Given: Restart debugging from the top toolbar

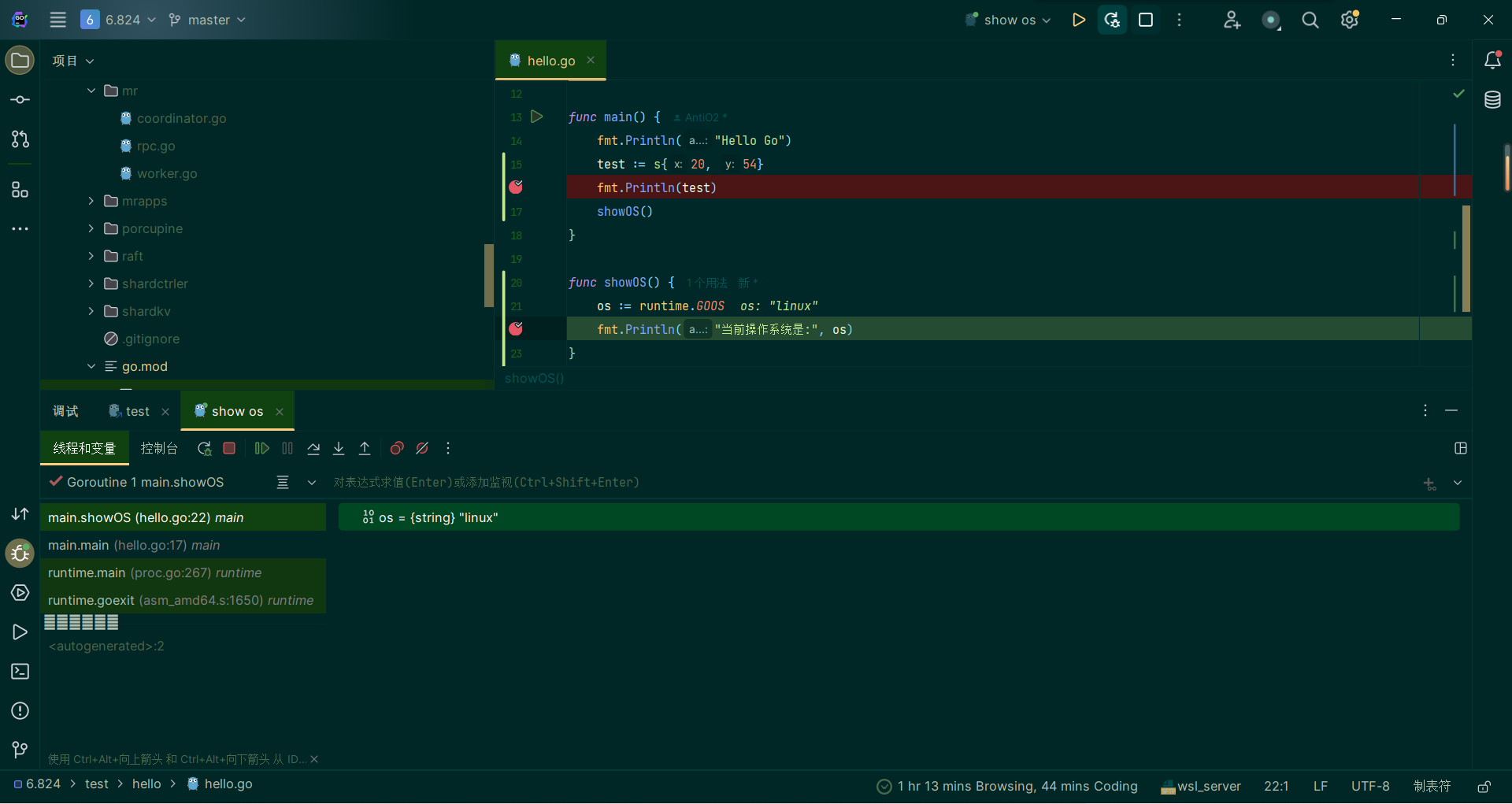Looking at the screenshot, I should (x=1112, y=20).
